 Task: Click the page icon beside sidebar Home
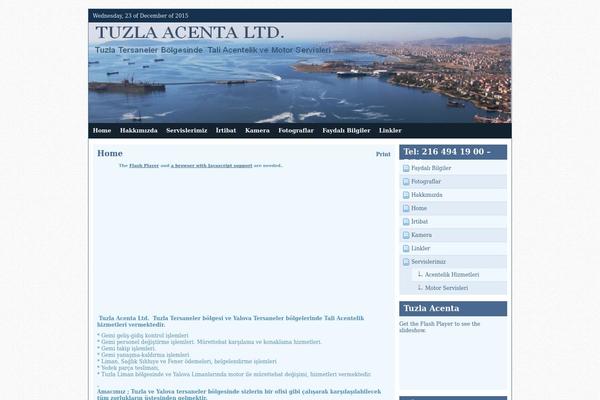(406, 208)
